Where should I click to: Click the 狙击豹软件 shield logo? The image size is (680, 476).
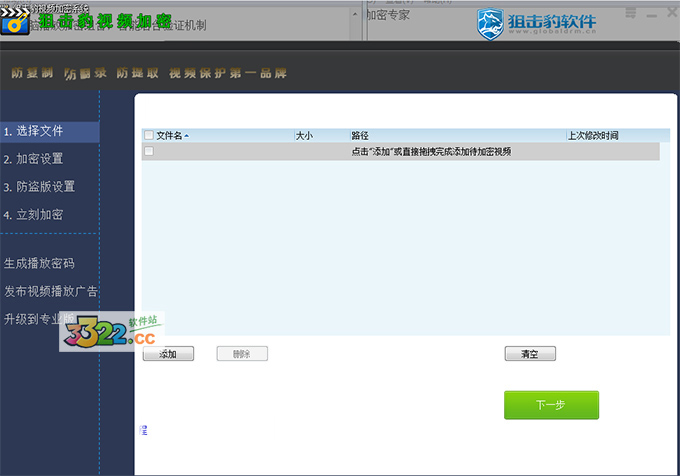(x=490, y=24)
